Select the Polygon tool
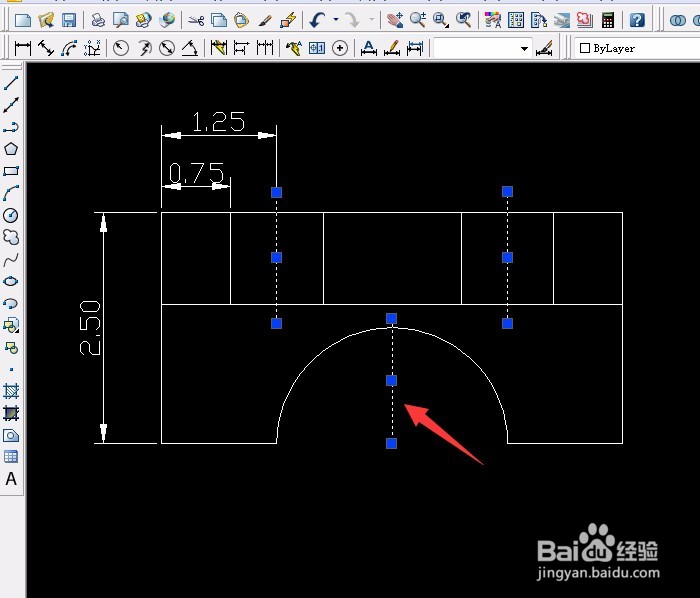The image size is (700, 598). coord(11,149)
